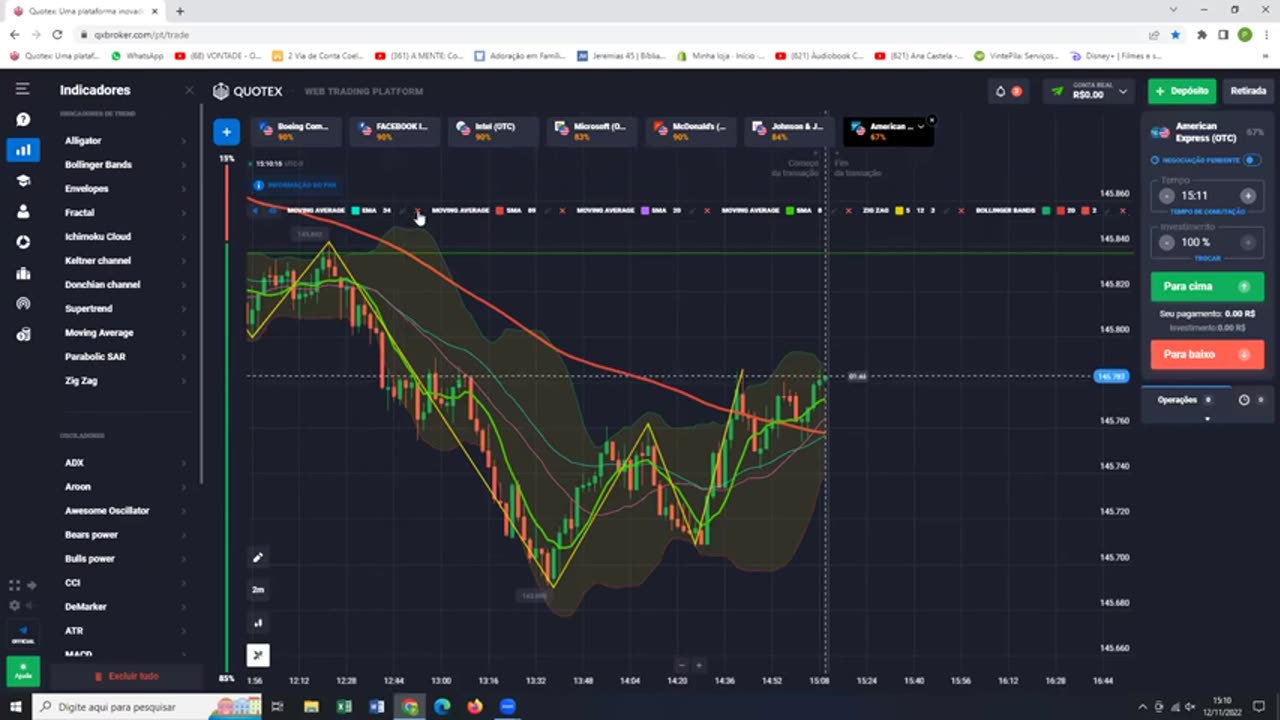Open the indicators compass tool button
This screenshot has width=1280, height=720.
[258, 655]
